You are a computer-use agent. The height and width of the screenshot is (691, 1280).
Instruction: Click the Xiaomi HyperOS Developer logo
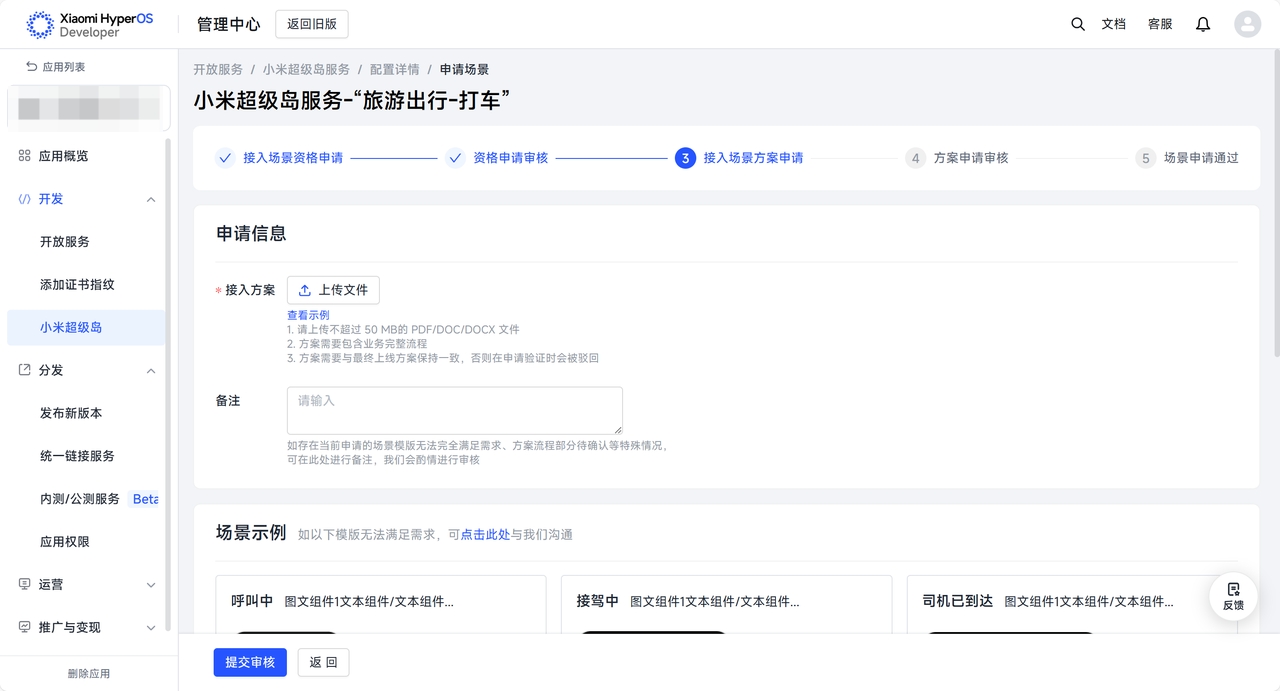point(90,25)
